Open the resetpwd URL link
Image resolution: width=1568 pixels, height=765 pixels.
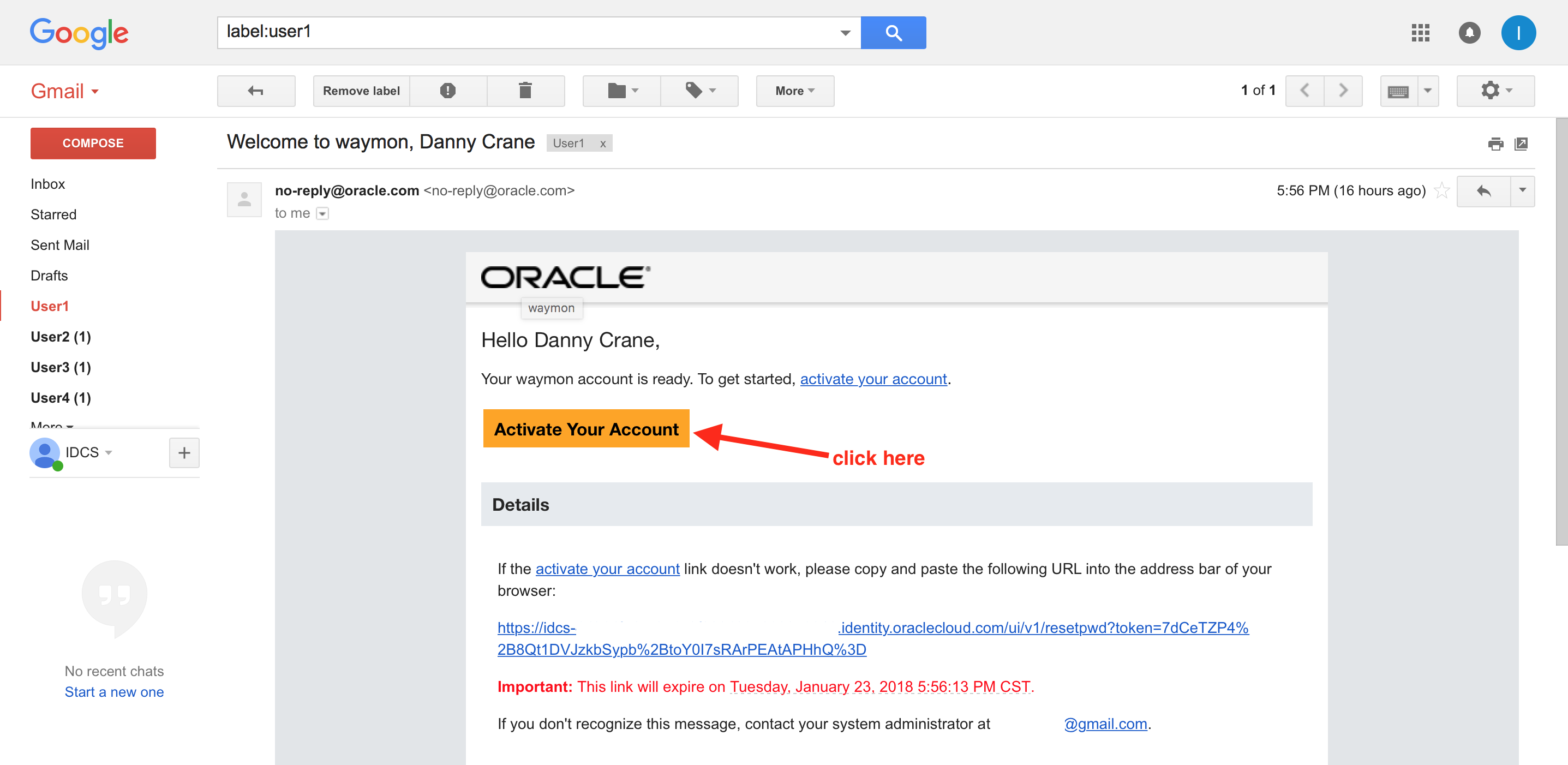point(872,638)
